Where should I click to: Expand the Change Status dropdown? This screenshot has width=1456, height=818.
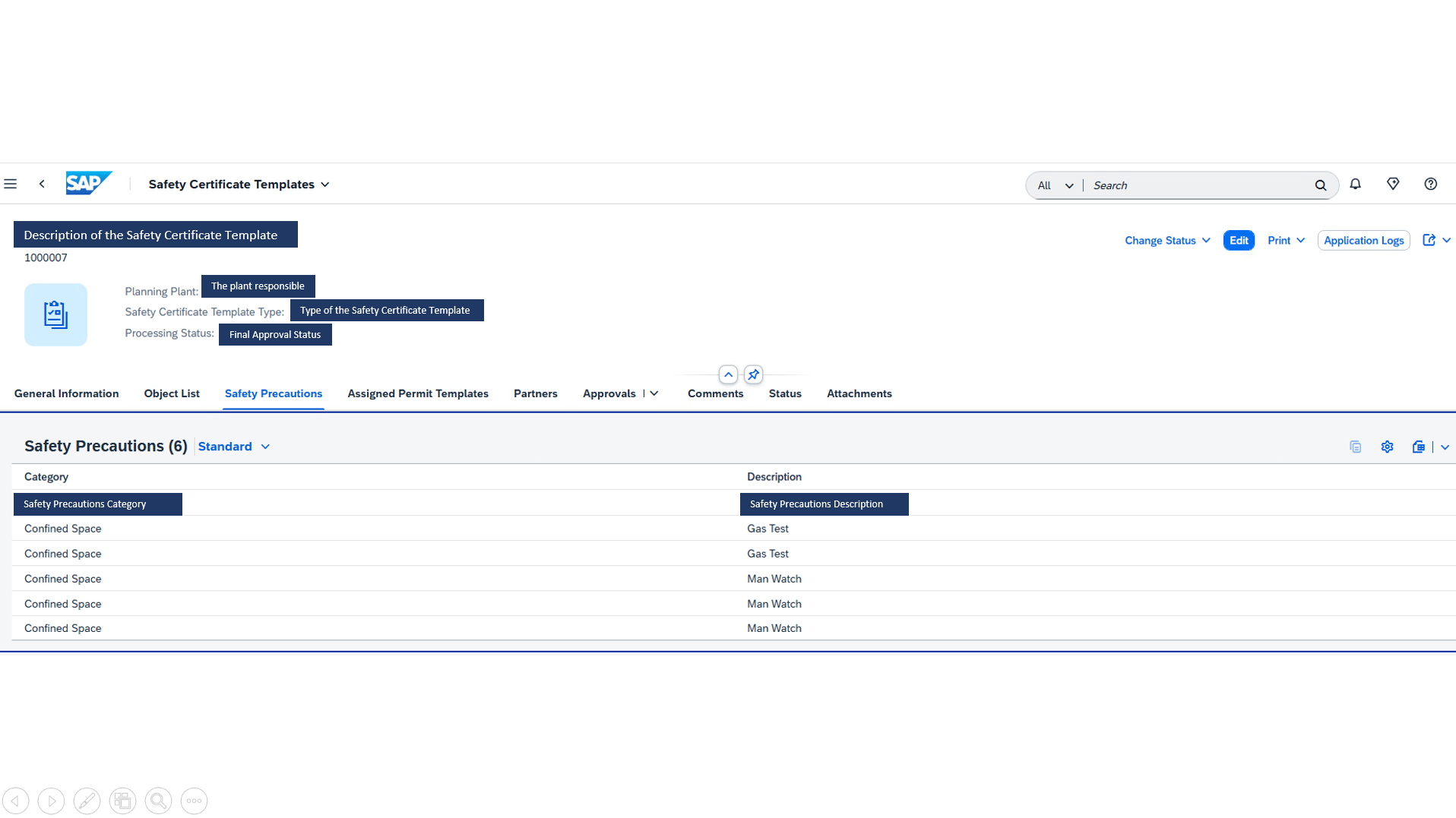coord(1167,240)
